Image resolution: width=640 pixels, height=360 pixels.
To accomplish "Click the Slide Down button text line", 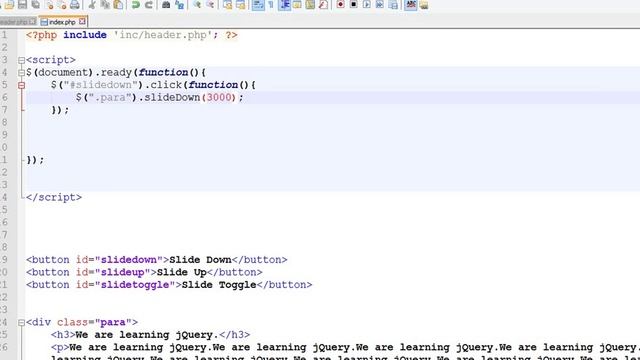I will tap(157, 260).
